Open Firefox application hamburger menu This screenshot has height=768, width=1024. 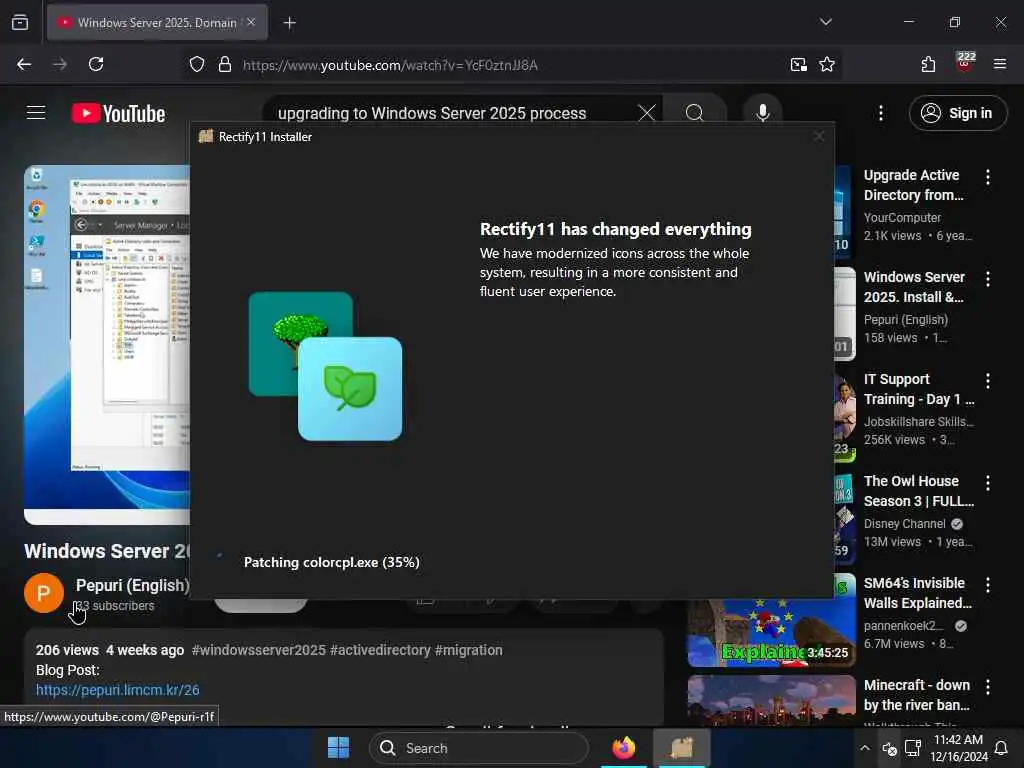pos(1000,64)
